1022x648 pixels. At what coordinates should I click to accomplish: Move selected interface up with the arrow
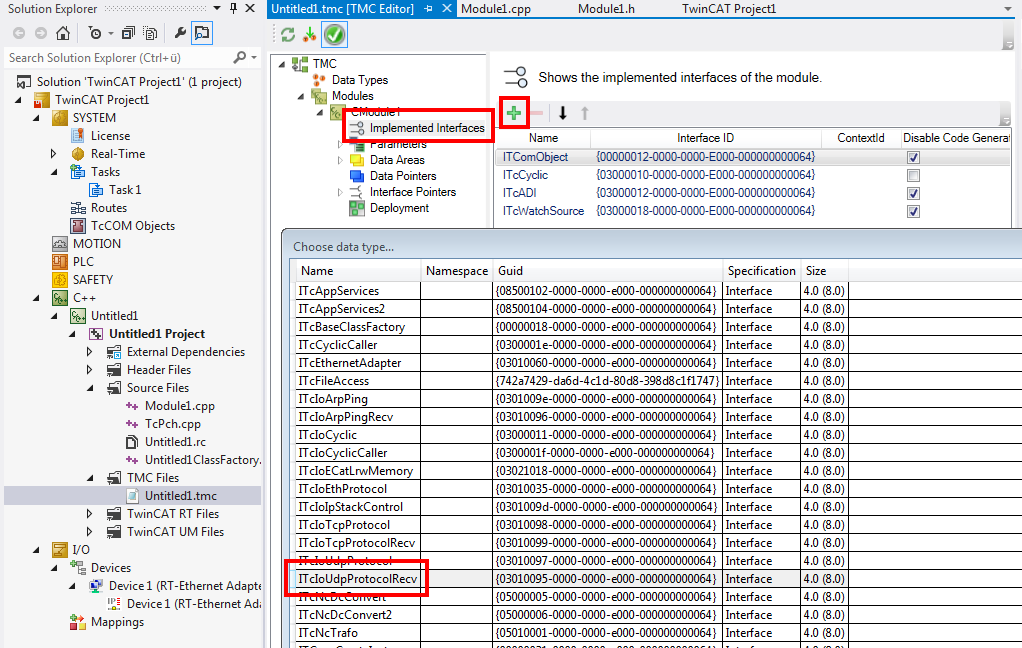(x=585, y=113)
